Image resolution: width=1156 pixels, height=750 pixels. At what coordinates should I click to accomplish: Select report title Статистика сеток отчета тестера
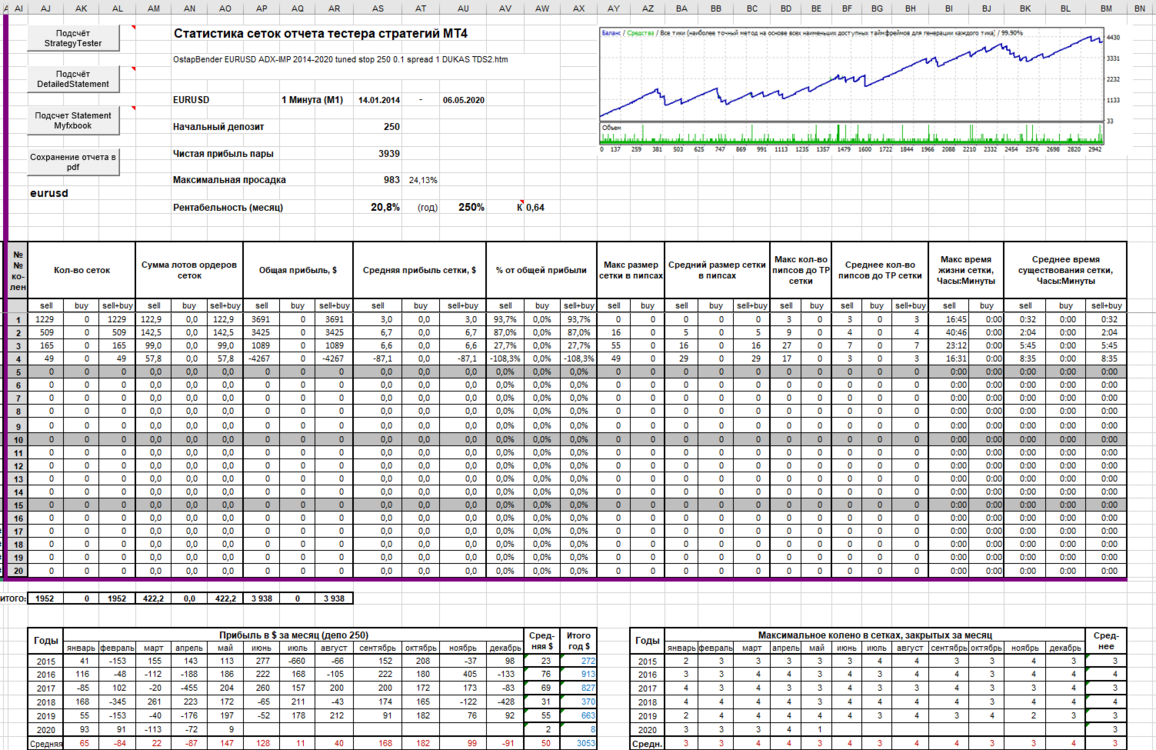tap(320, 34)
